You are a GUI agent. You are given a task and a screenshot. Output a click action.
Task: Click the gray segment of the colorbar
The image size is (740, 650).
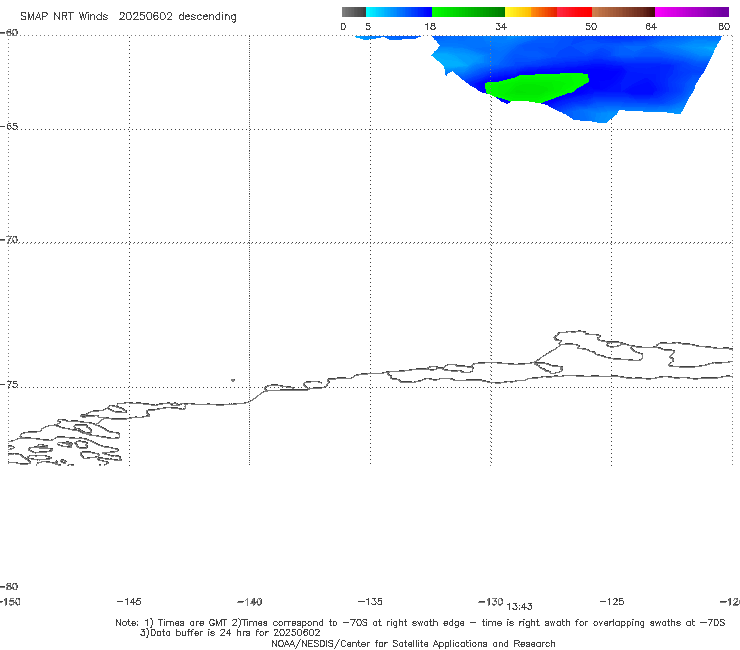coord(354,12)
